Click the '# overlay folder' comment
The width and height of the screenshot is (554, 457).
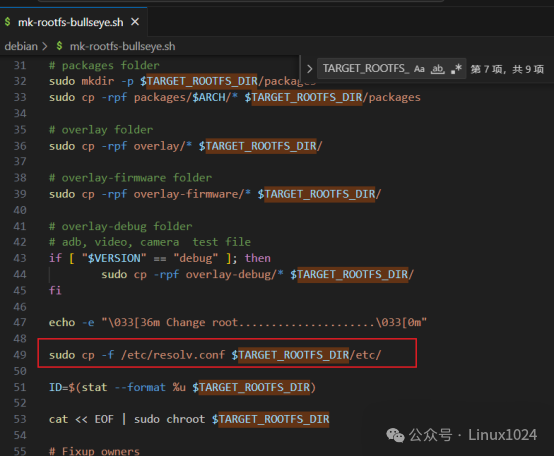(101, 130)
